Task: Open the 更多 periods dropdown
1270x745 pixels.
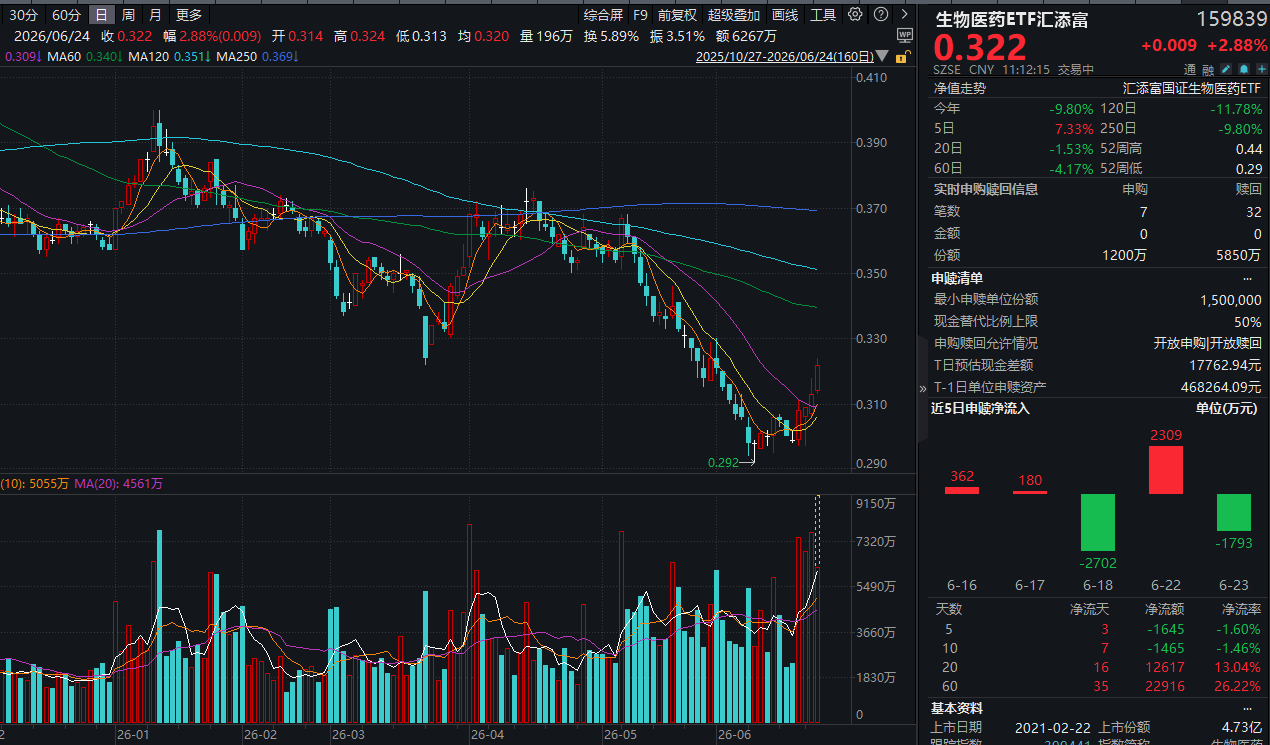Action: click(x=189, y=15)
